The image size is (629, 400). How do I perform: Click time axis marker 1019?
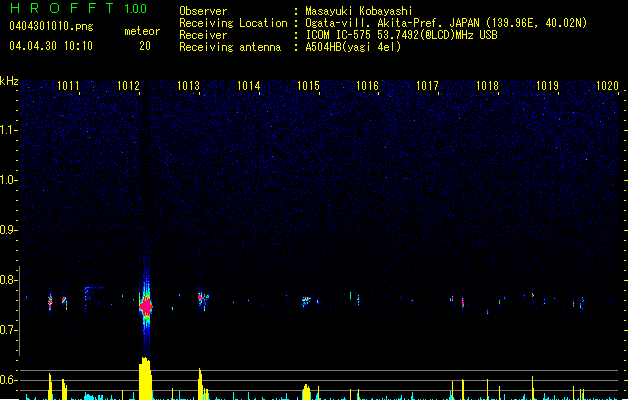coord(547,86)
